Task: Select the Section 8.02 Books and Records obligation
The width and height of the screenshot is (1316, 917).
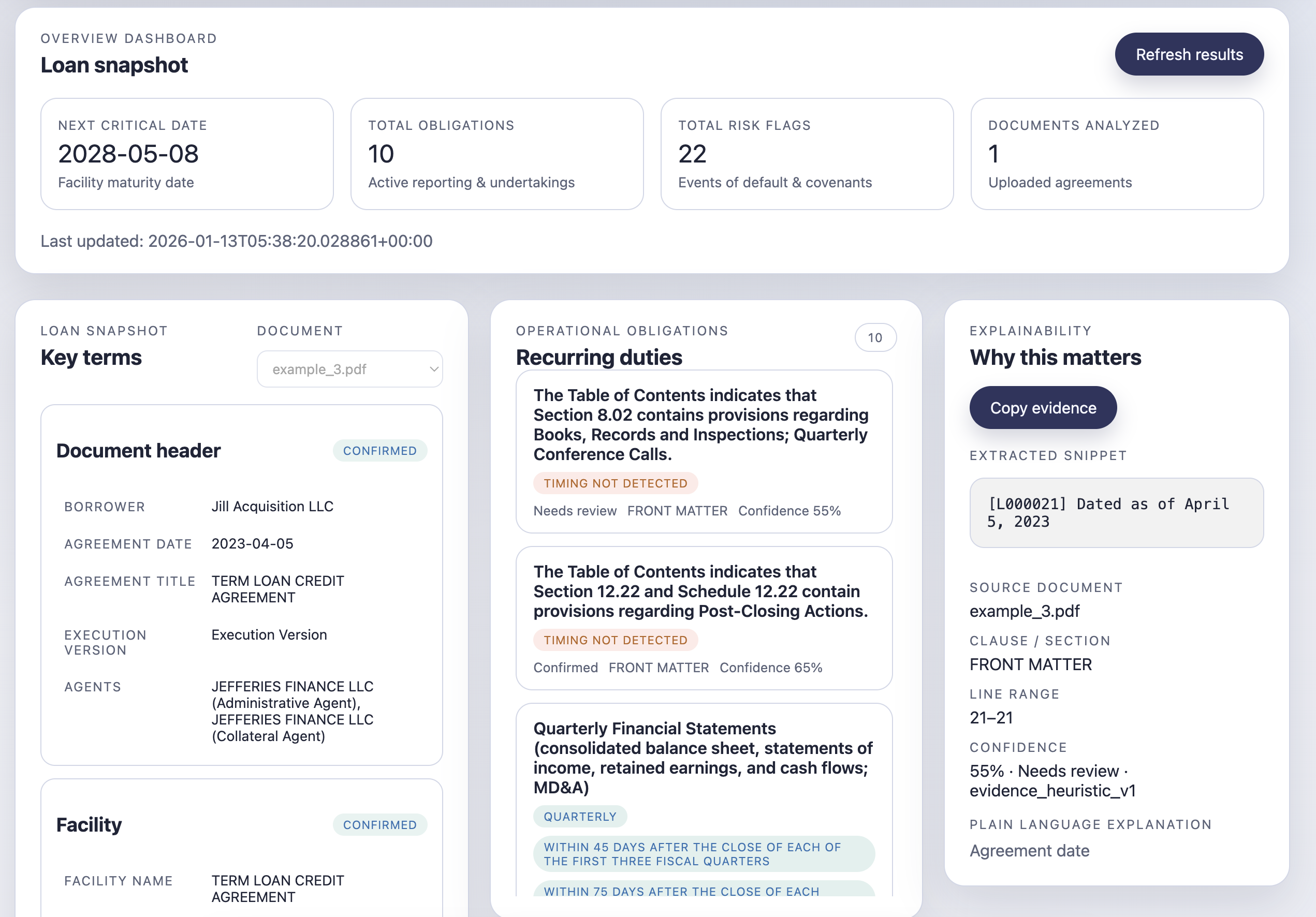Action: [x=703, y=424]
